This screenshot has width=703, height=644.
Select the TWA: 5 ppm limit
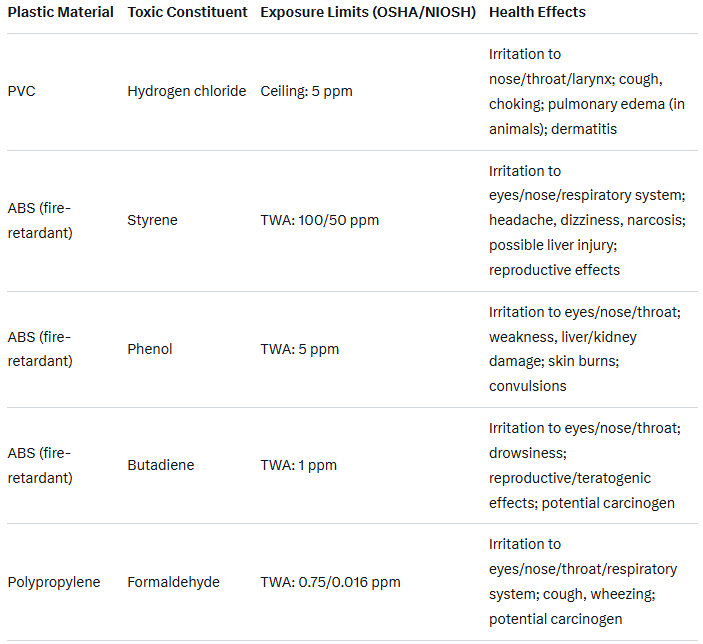(x=299, y=349)
